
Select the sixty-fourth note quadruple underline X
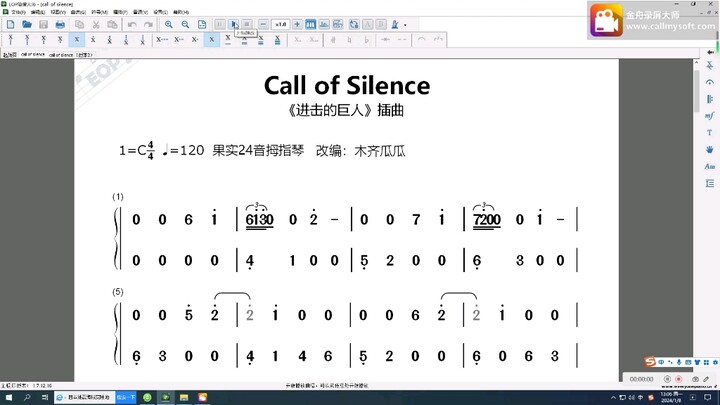coord(277,39)
